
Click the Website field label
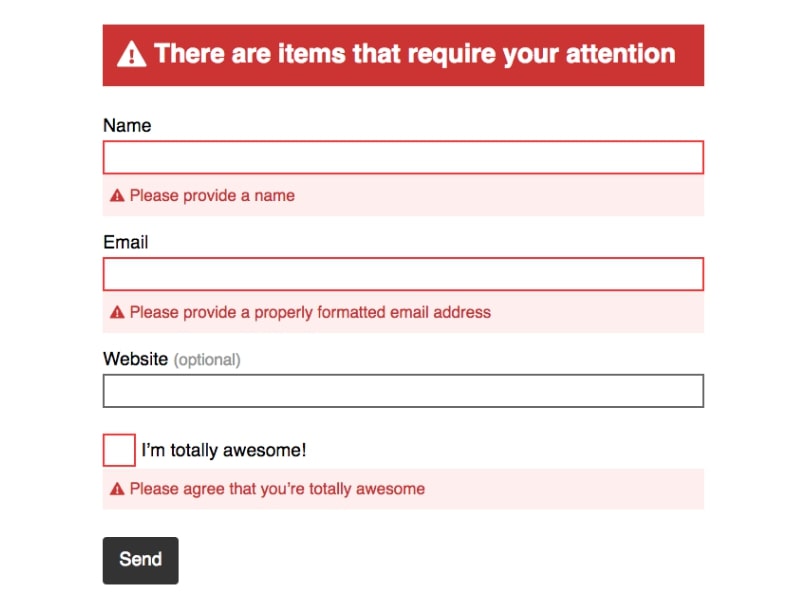click(135, 359)
